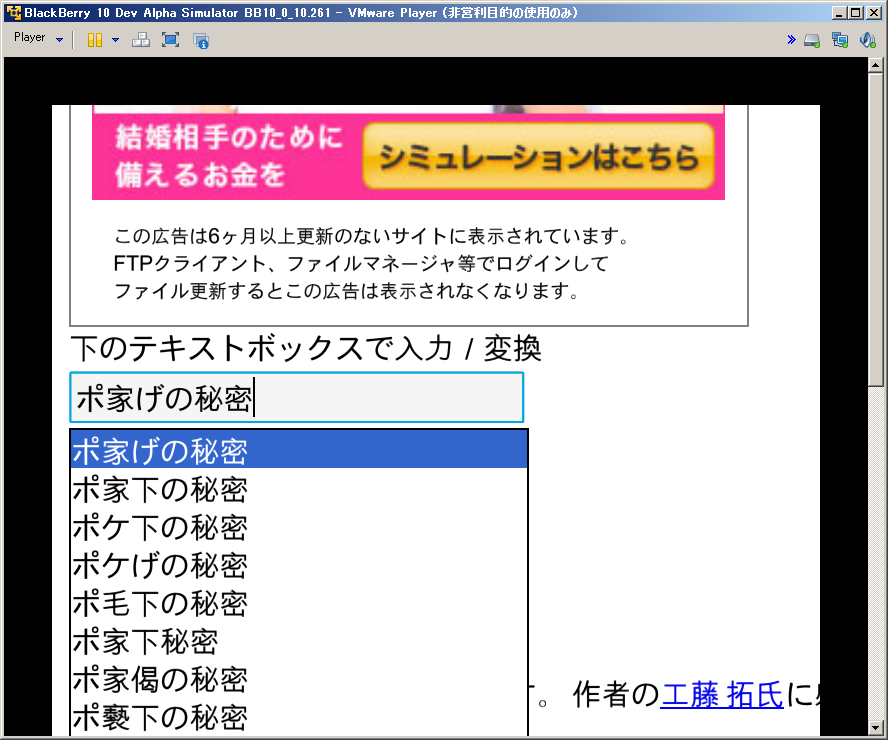Click the network adapter device icon
The image size is (888, 740).
[840, 40]
